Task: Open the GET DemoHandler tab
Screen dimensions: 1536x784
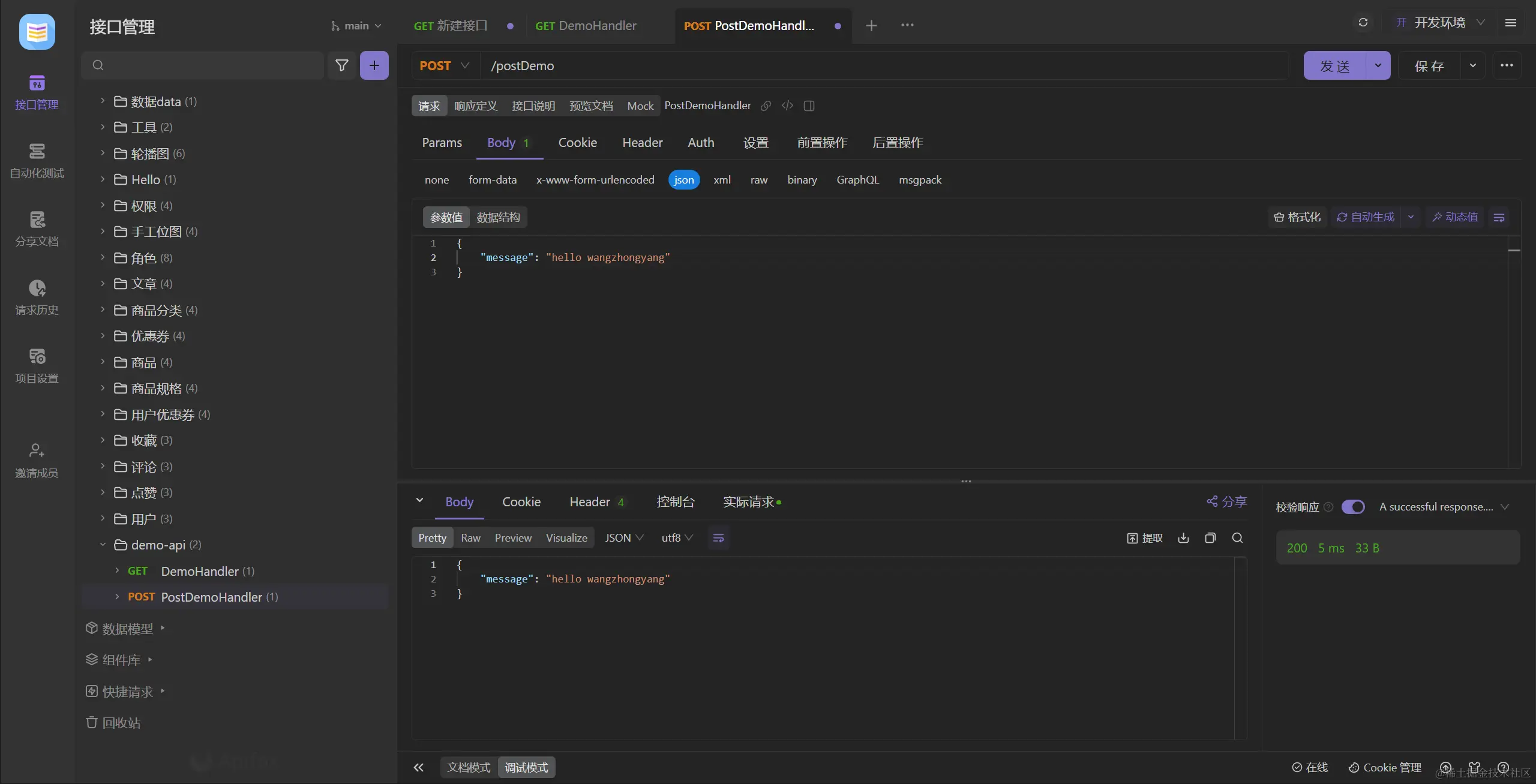Action: 586,26
